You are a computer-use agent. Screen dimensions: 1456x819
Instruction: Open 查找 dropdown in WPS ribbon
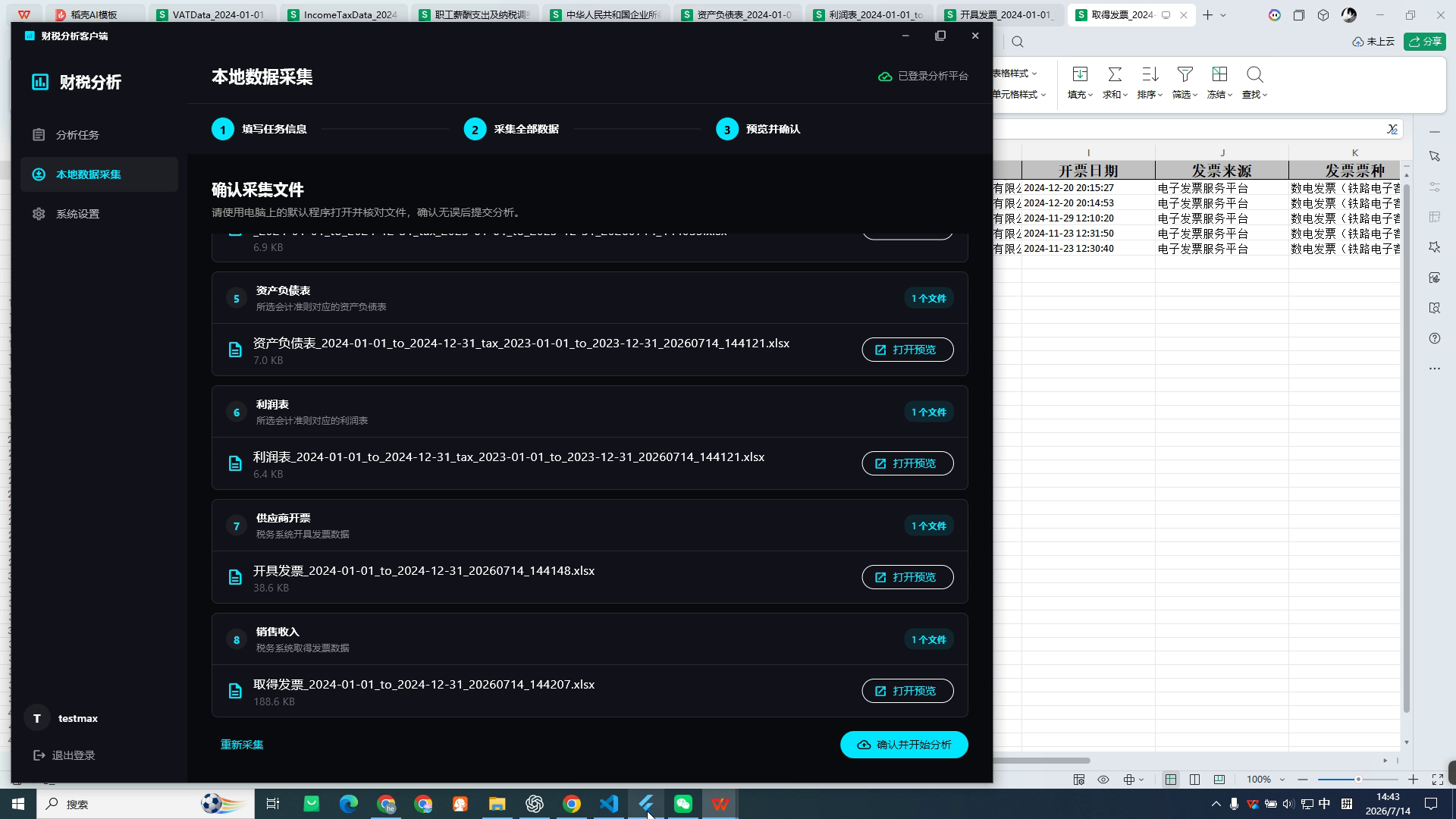[x=1254, y=95]
